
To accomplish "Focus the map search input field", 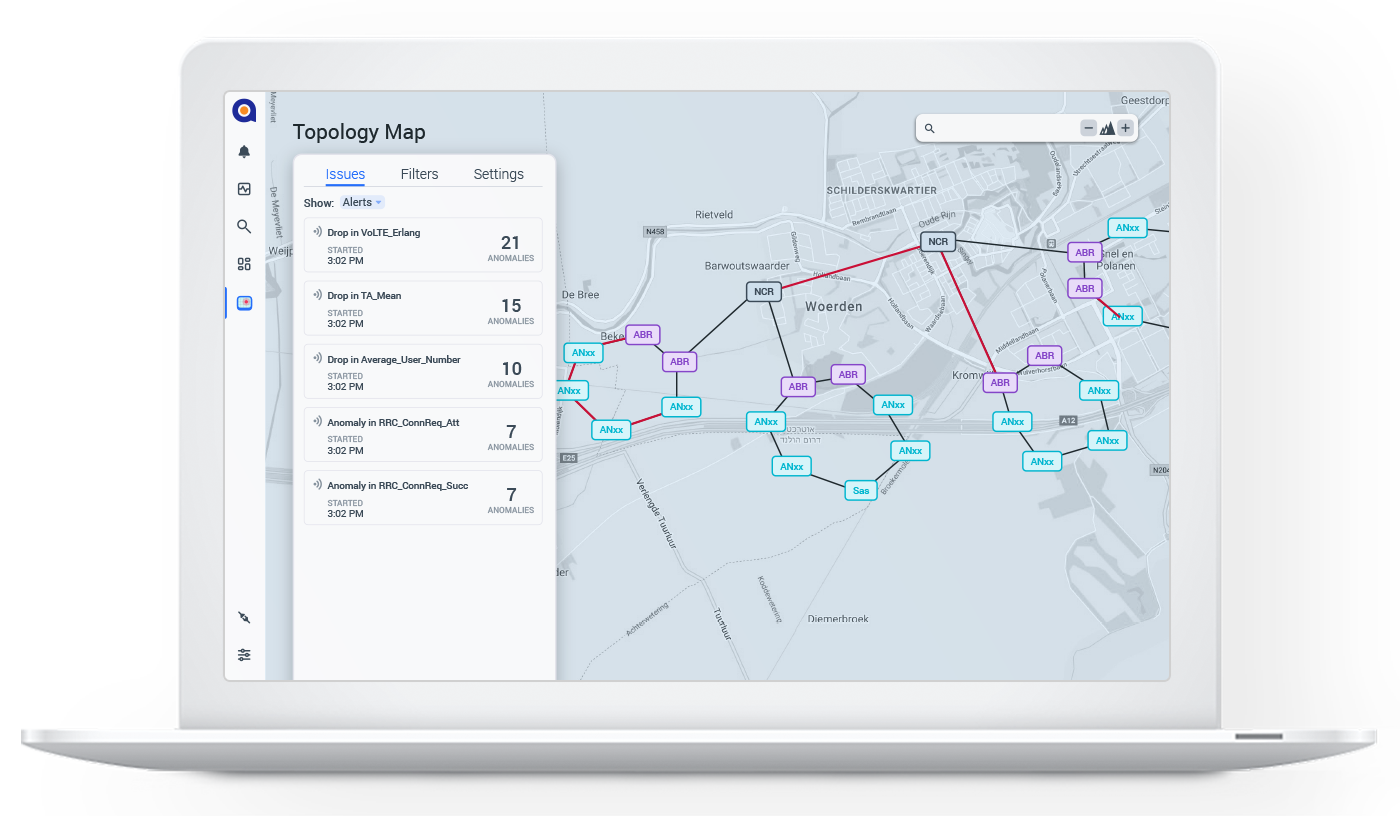I will (x=1006, y=128).
